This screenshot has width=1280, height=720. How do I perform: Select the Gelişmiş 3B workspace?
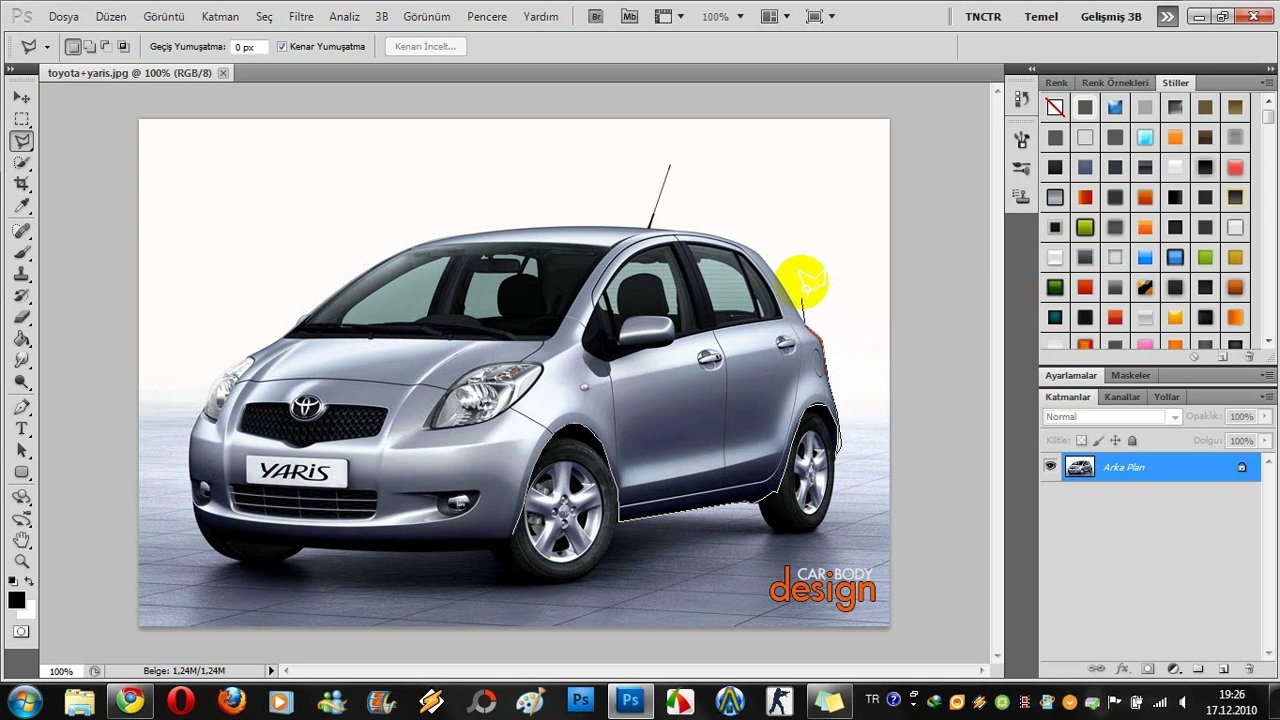pyautogui.click(x=1111, y=17)
